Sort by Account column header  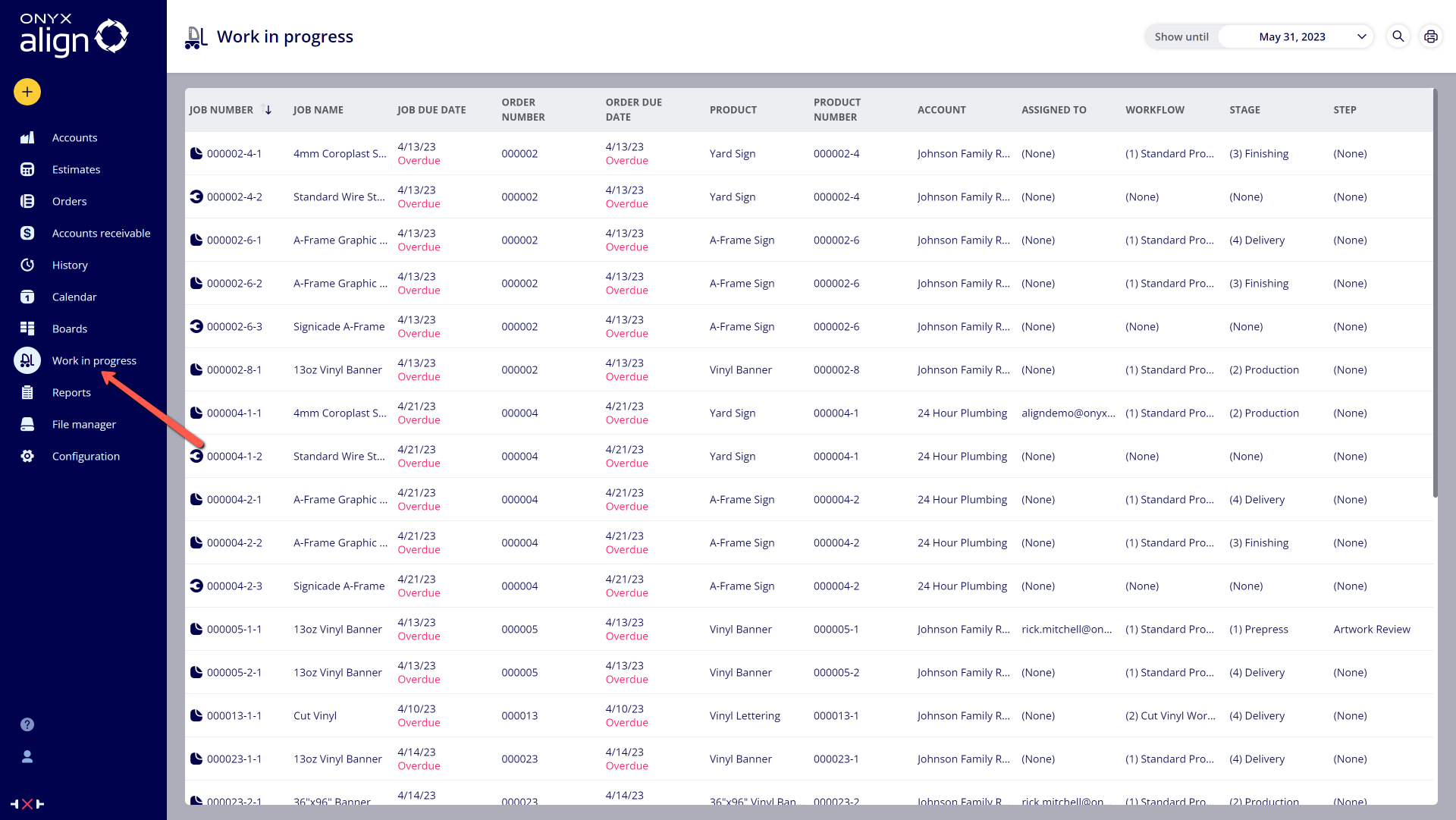(941, 110)
